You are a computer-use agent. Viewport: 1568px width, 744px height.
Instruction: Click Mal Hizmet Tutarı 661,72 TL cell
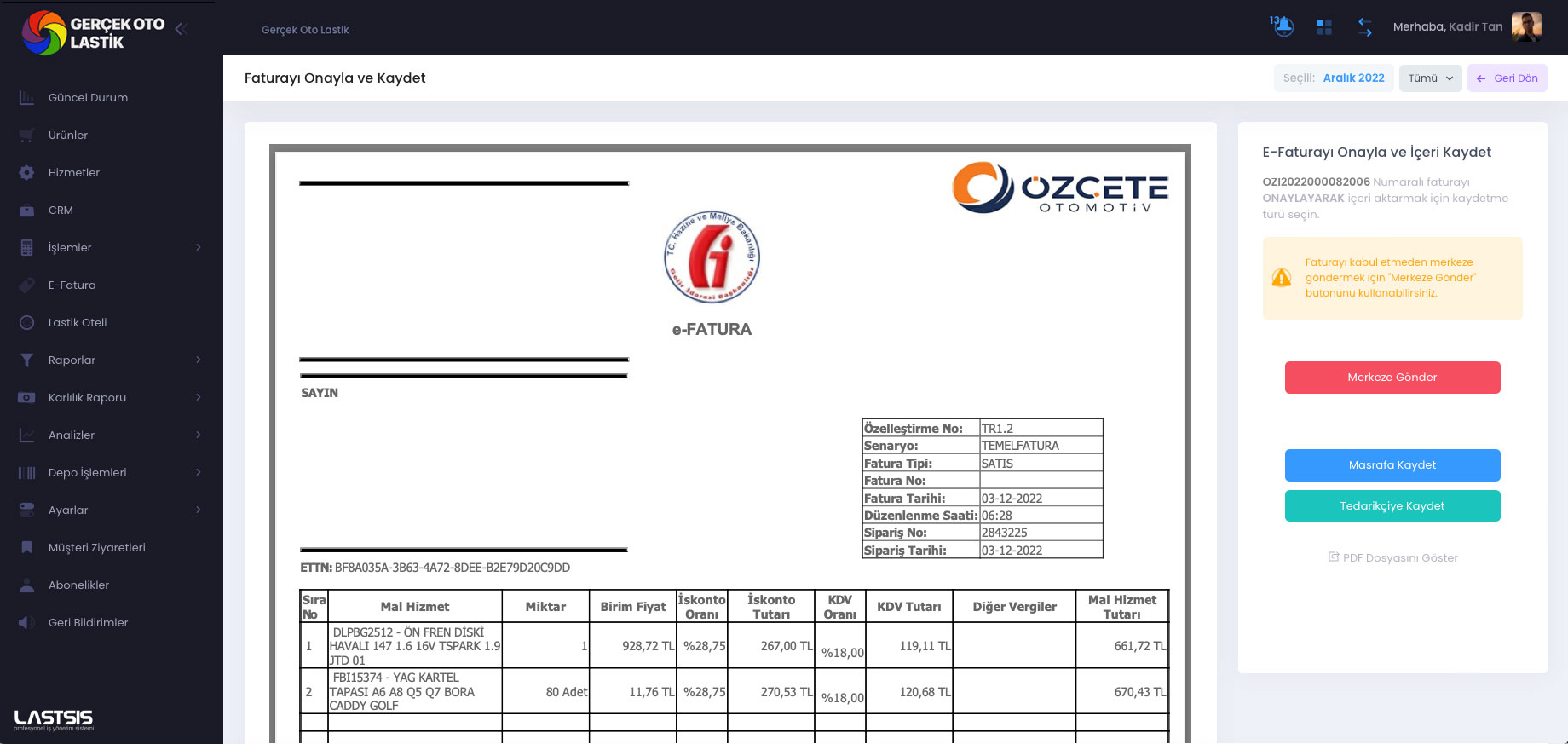[1122, 646]
